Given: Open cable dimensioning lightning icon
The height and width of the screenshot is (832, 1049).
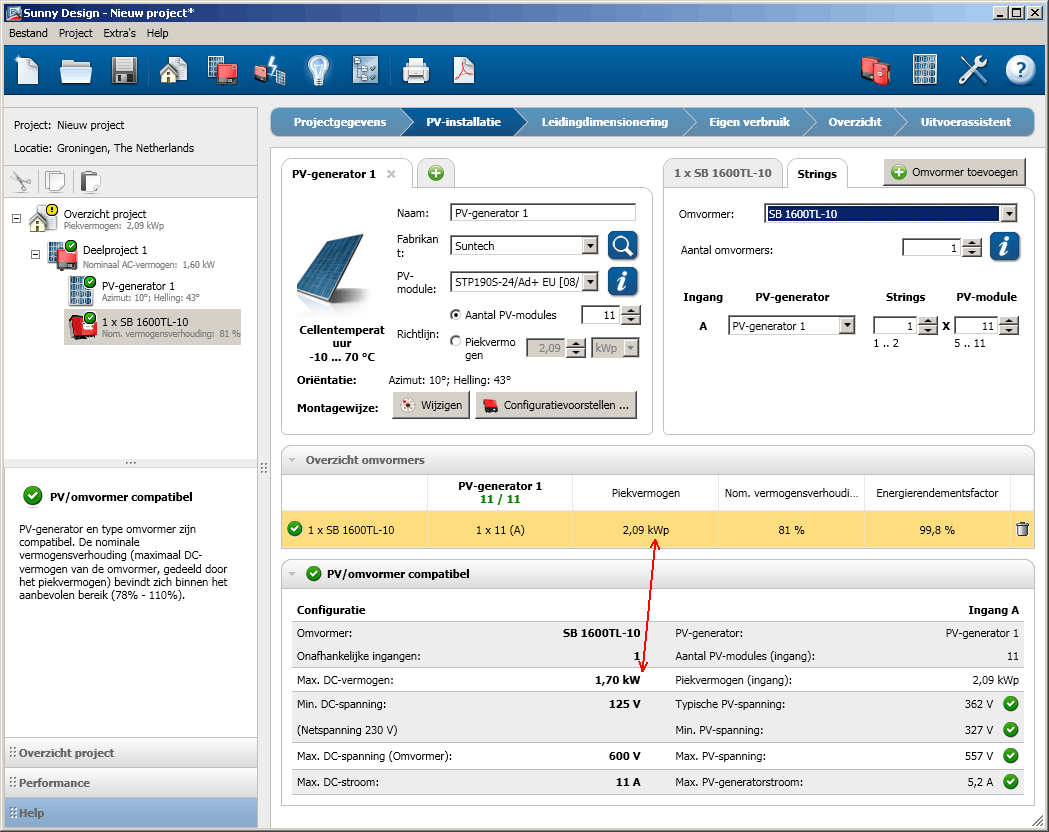Looking at the screenshot, I should [x=270, y=70].
